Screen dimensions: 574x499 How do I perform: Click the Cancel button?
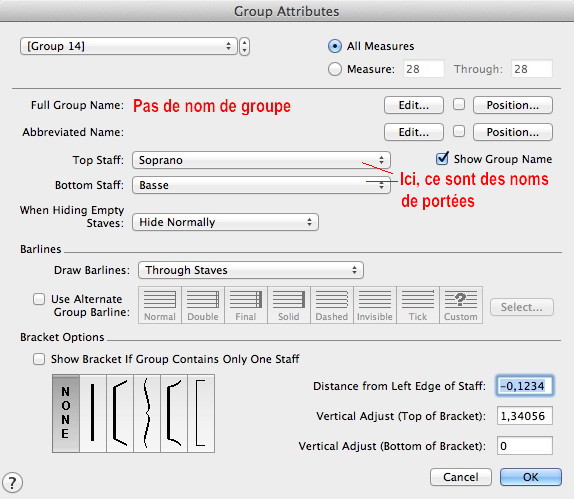(461, 477)
